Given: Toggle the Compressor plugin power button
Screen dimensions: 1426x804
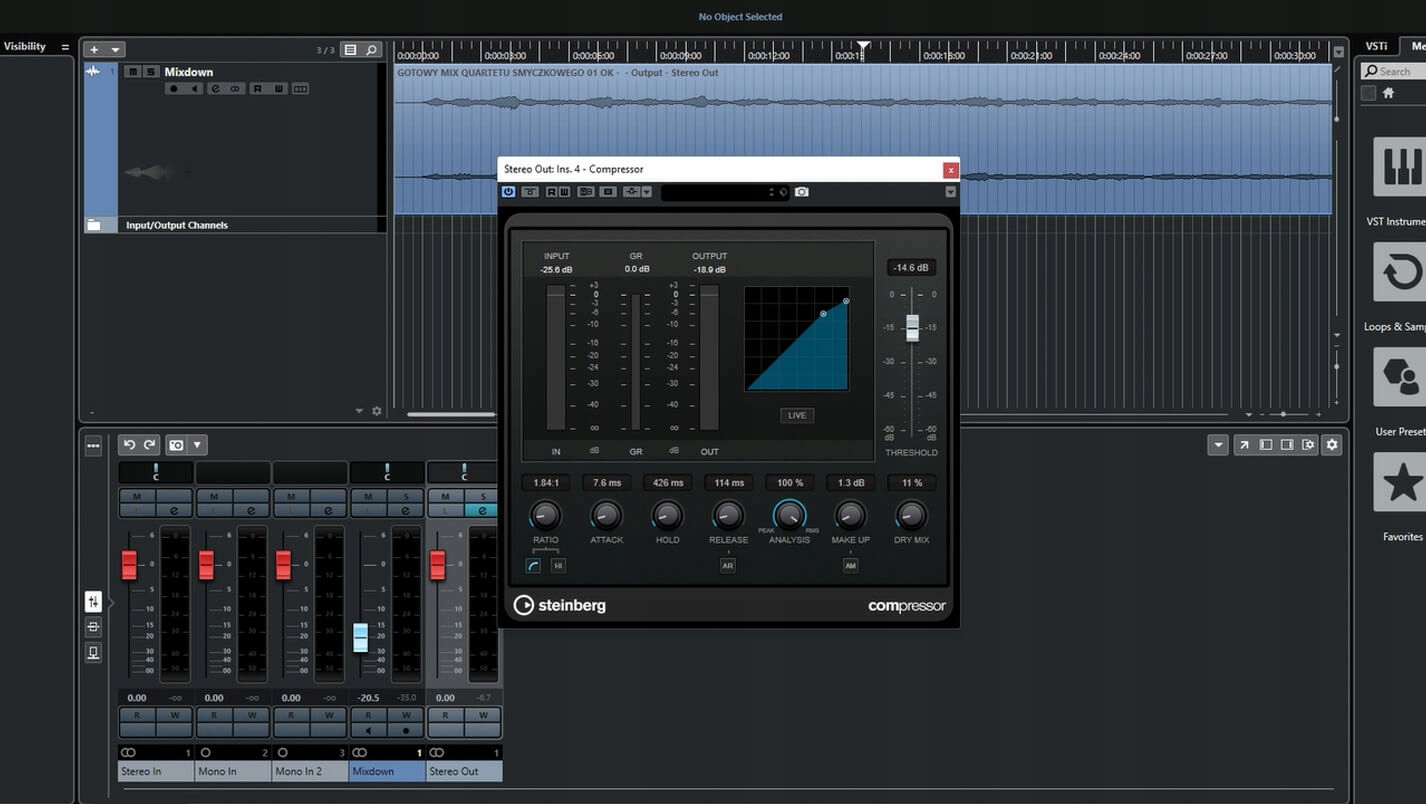Looking at the screenshot, I should [x=508, y=192].
